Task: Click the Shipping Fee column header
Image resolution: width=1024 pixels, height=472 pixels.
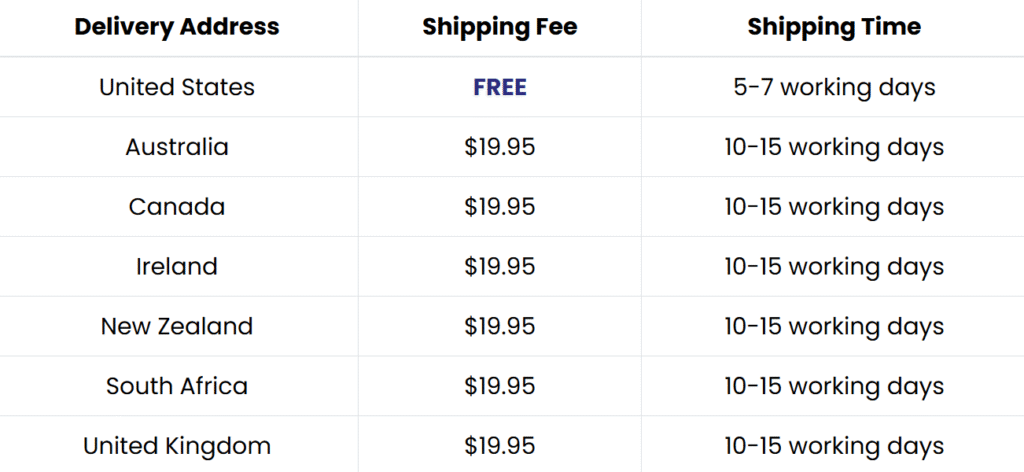Action: [x=499, y=27]
